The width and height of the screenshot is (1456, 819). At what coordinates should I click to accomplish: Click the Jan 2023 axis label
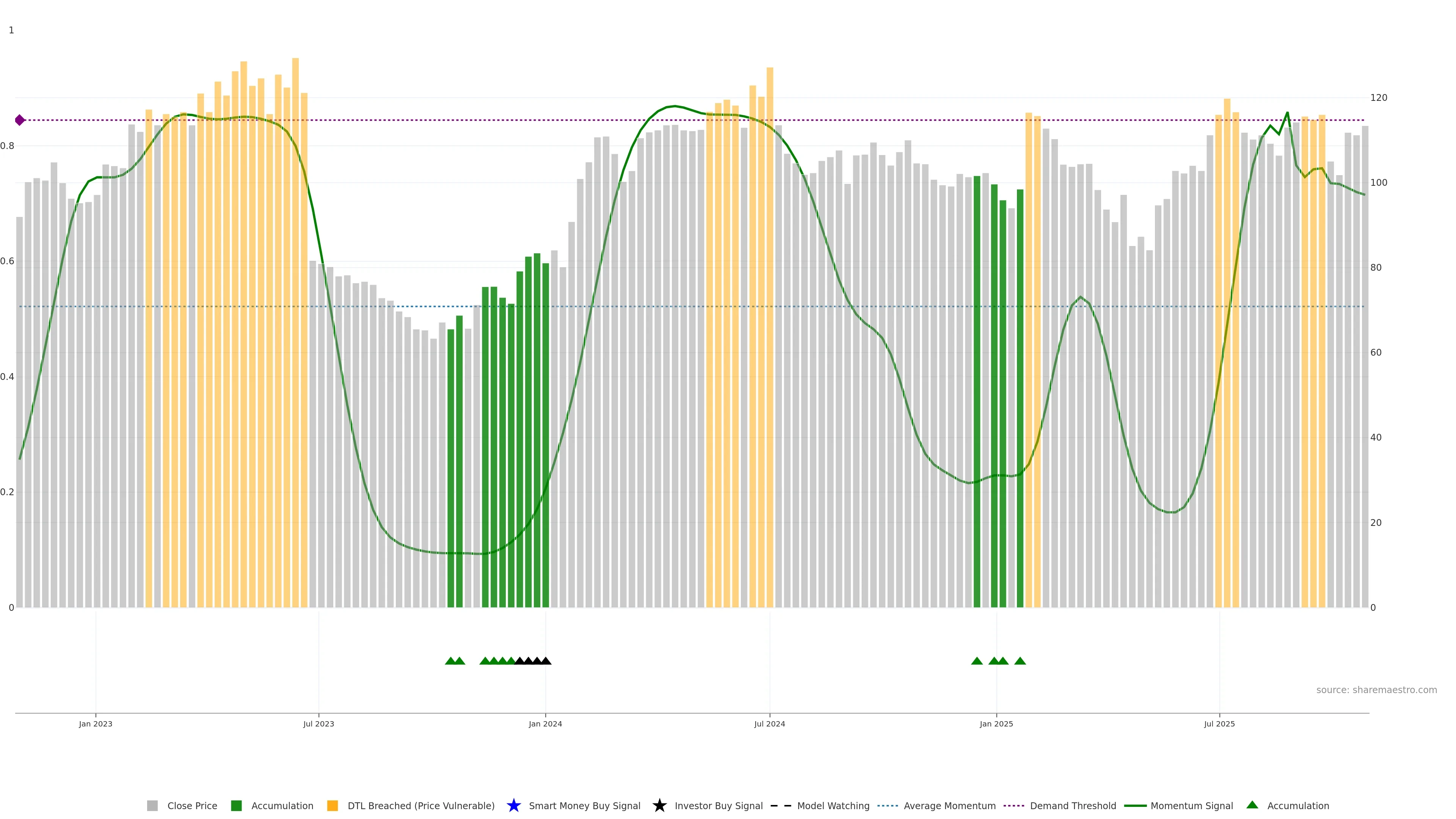[96, 723]
